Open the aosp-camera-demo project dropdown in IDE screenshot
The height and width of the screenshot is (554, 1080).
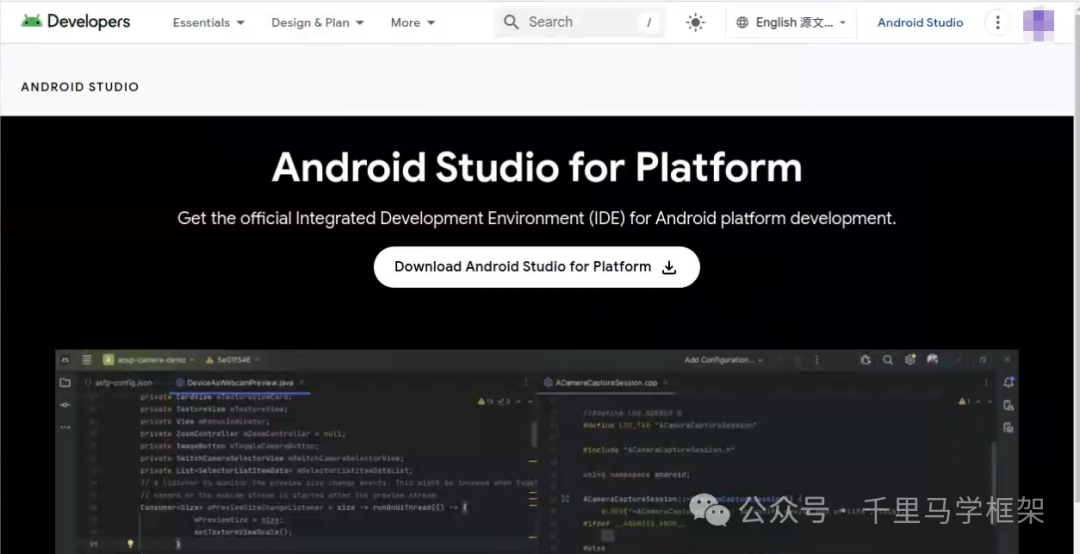[149, 360]
